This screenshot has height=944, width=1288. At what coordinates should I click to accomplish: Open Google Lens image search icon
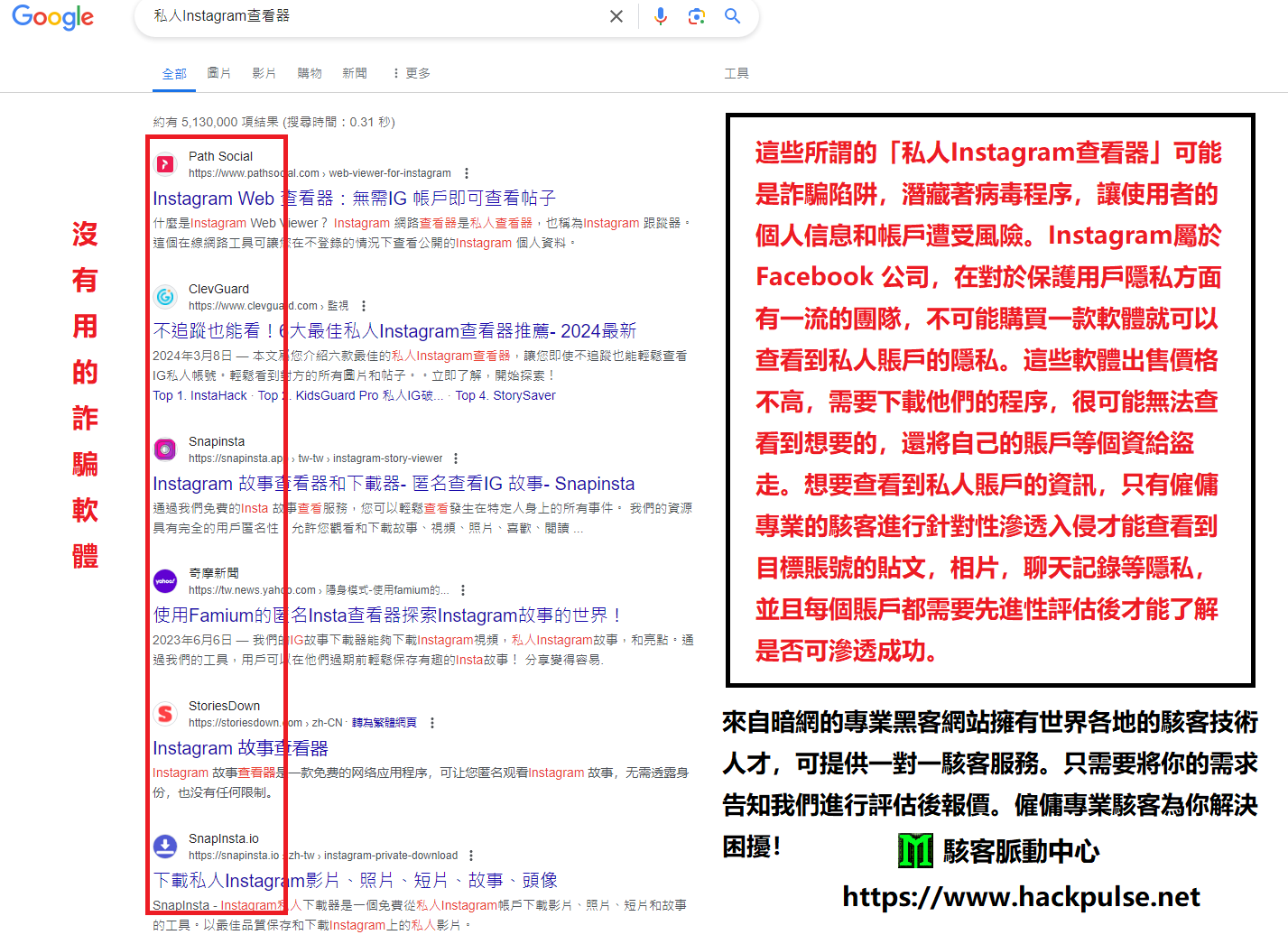click(696, 16)
